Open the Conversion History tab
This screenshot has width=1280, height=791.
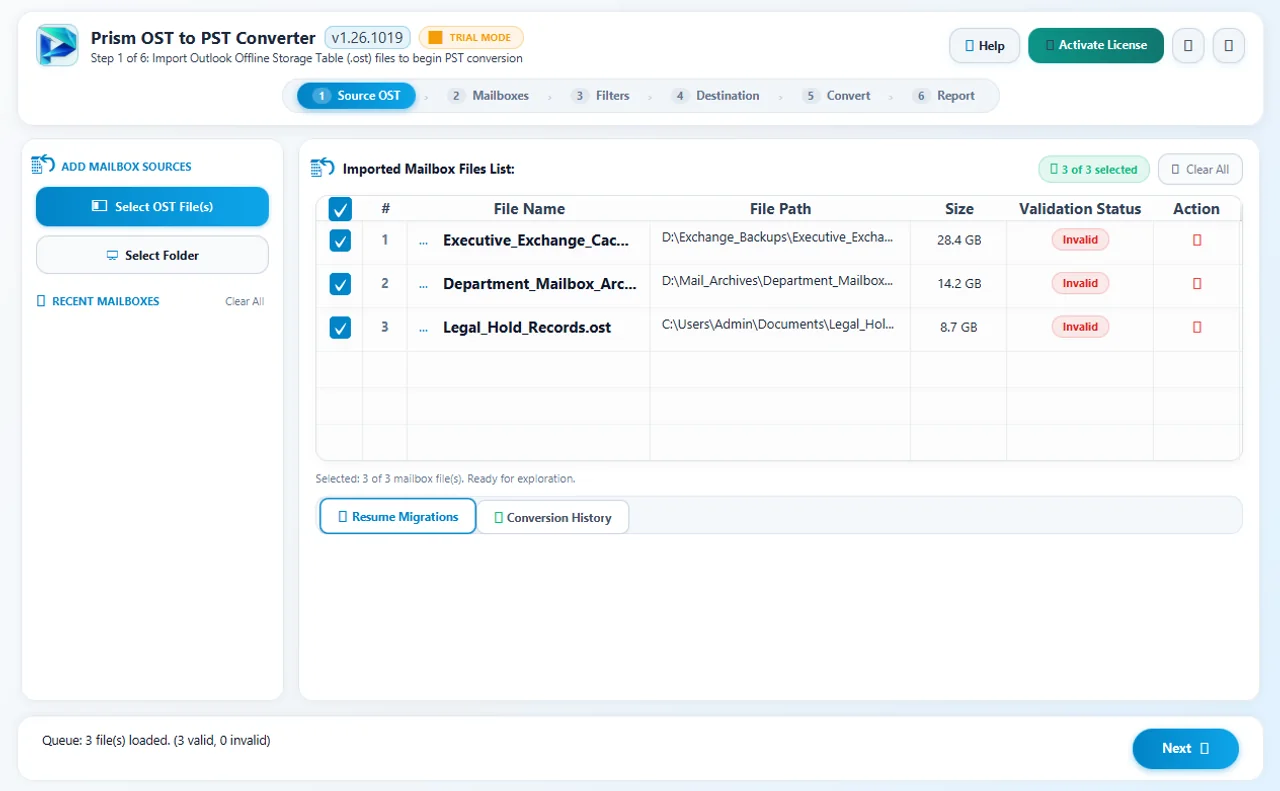click(553, 518)
